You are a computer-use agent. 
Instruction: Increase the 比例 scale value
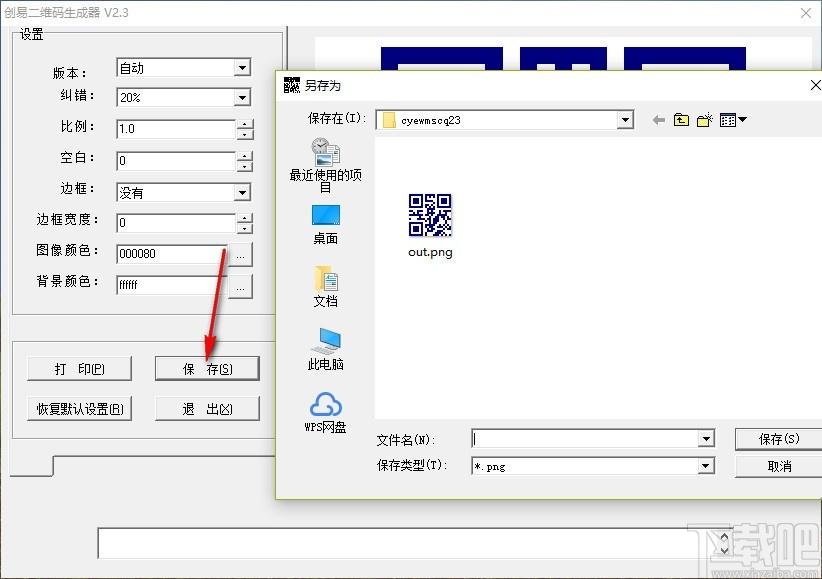pos(245,125)
